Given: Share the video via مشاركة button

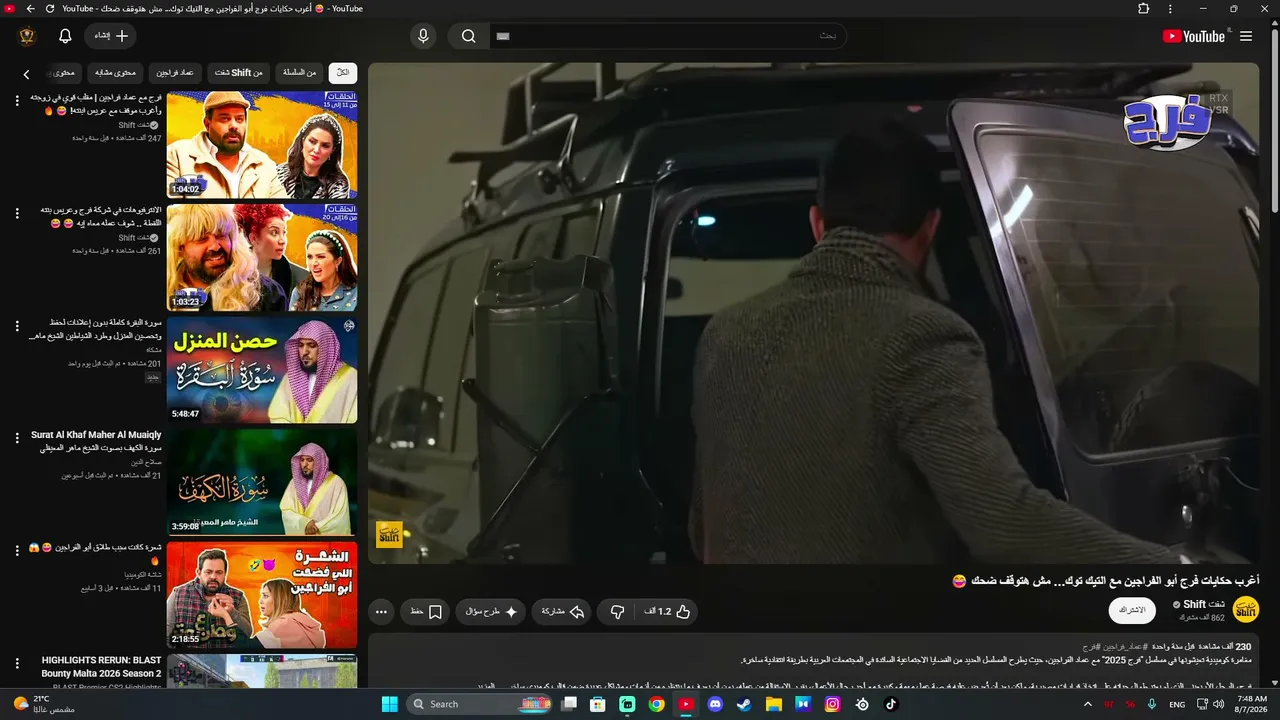Looking at the screenshot, I should pos(563,611).
